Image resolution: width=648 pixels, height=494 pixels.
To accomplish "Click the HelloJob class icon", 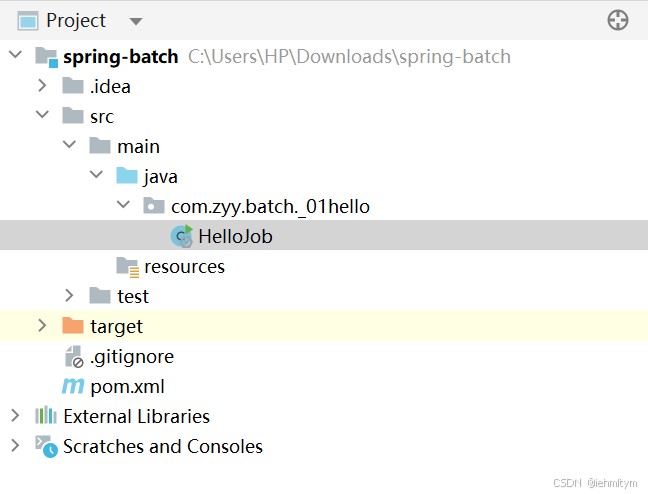I will pyautogui.click(x=181, y=236).
